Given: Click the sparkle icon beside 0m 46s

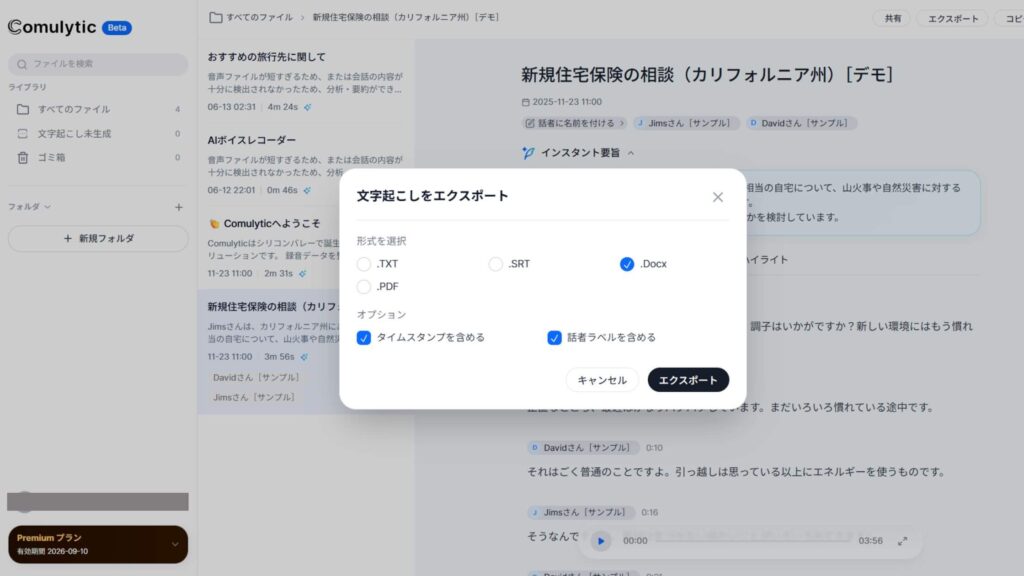Looking at the screenshot, I should click(307, 191).
